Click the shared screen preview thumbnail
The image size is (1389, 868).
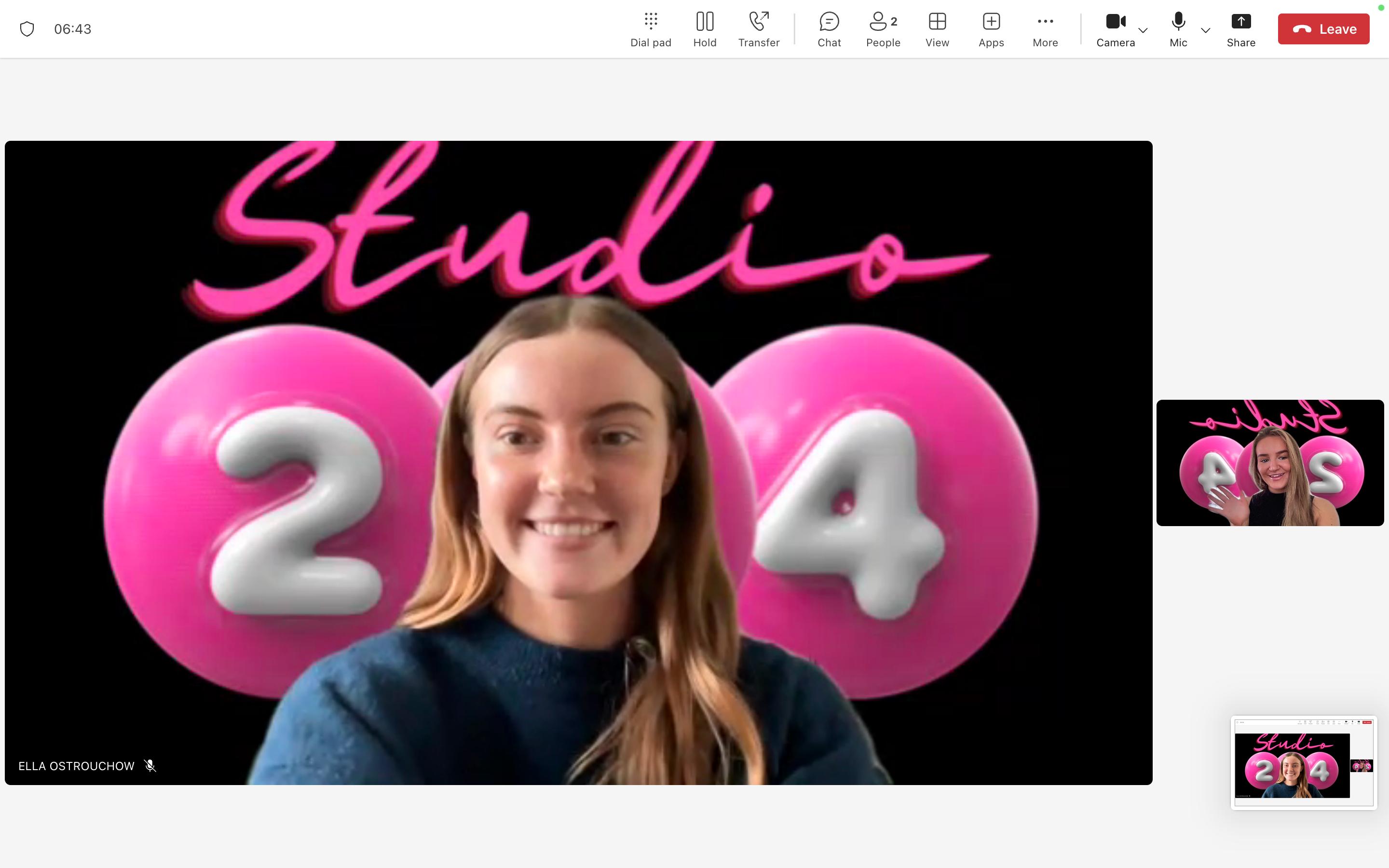click(1303, 762)
